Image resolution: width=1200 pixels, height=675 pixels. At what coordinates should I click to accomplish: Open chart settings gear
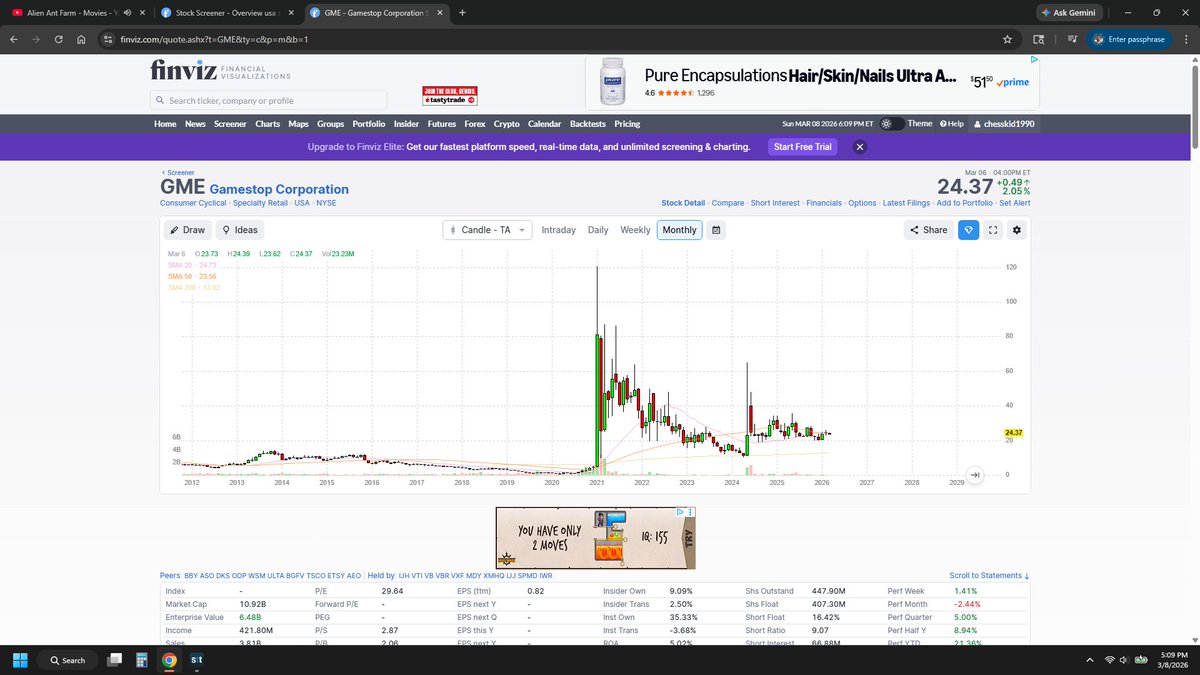coord(1017,229)
